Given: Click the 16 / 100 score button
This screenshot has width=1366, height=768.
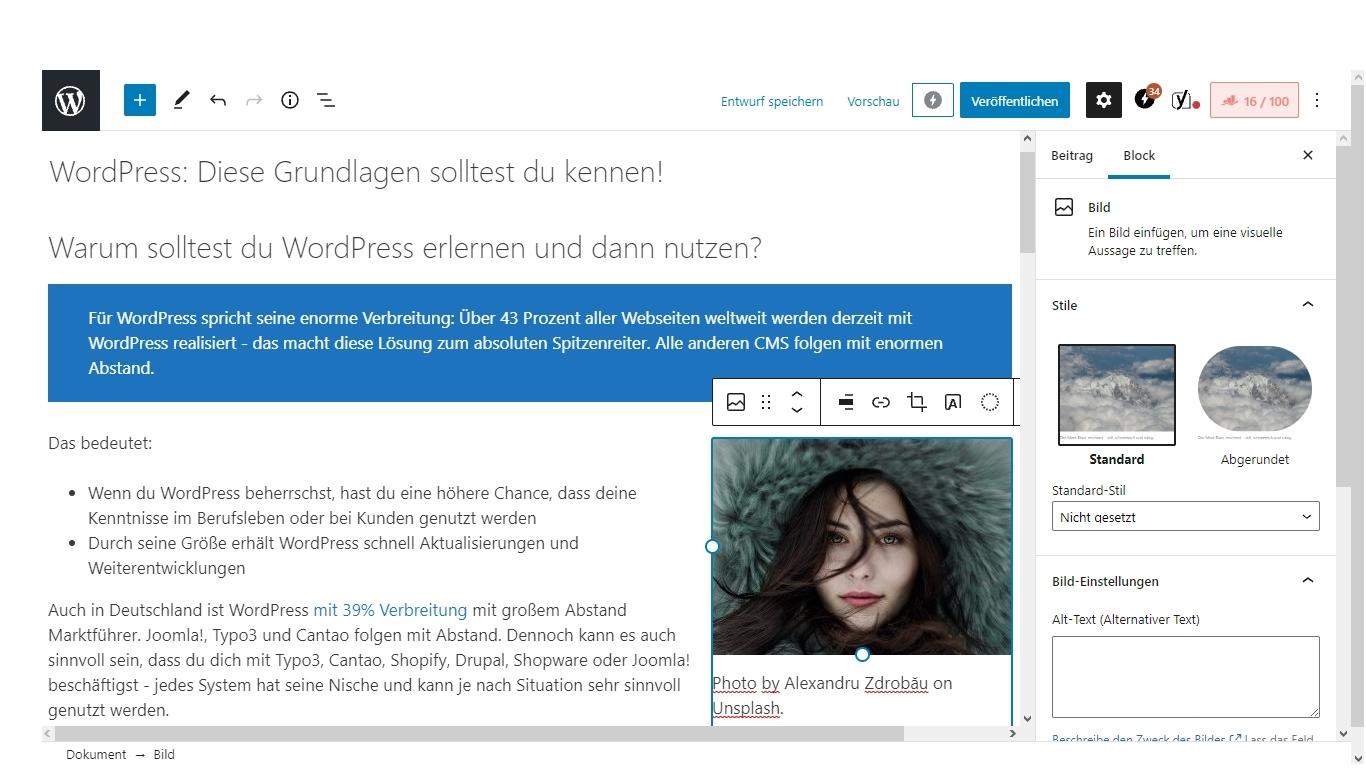Looking at the screenshot, I should pyautogui.click(x=1254, y=101).
